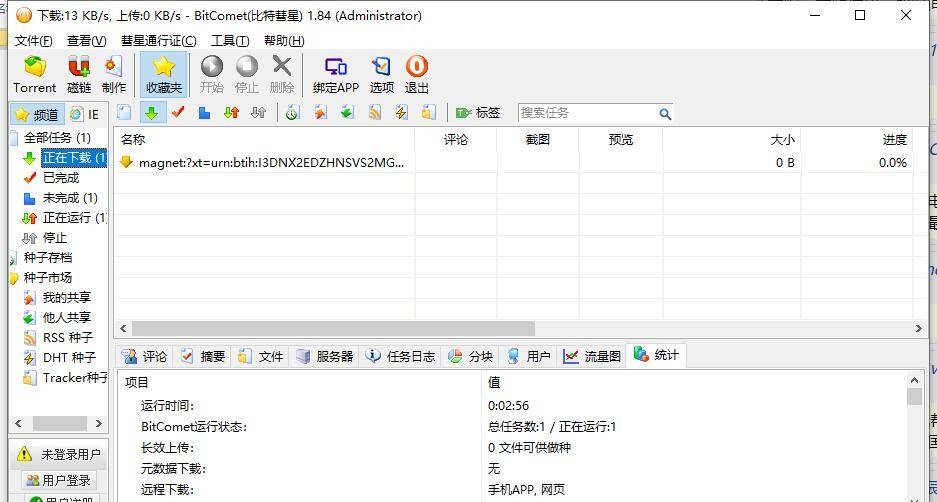Open the 帮助(H) menu
Viewport: 937px width, 502px height.
point(284,41)
